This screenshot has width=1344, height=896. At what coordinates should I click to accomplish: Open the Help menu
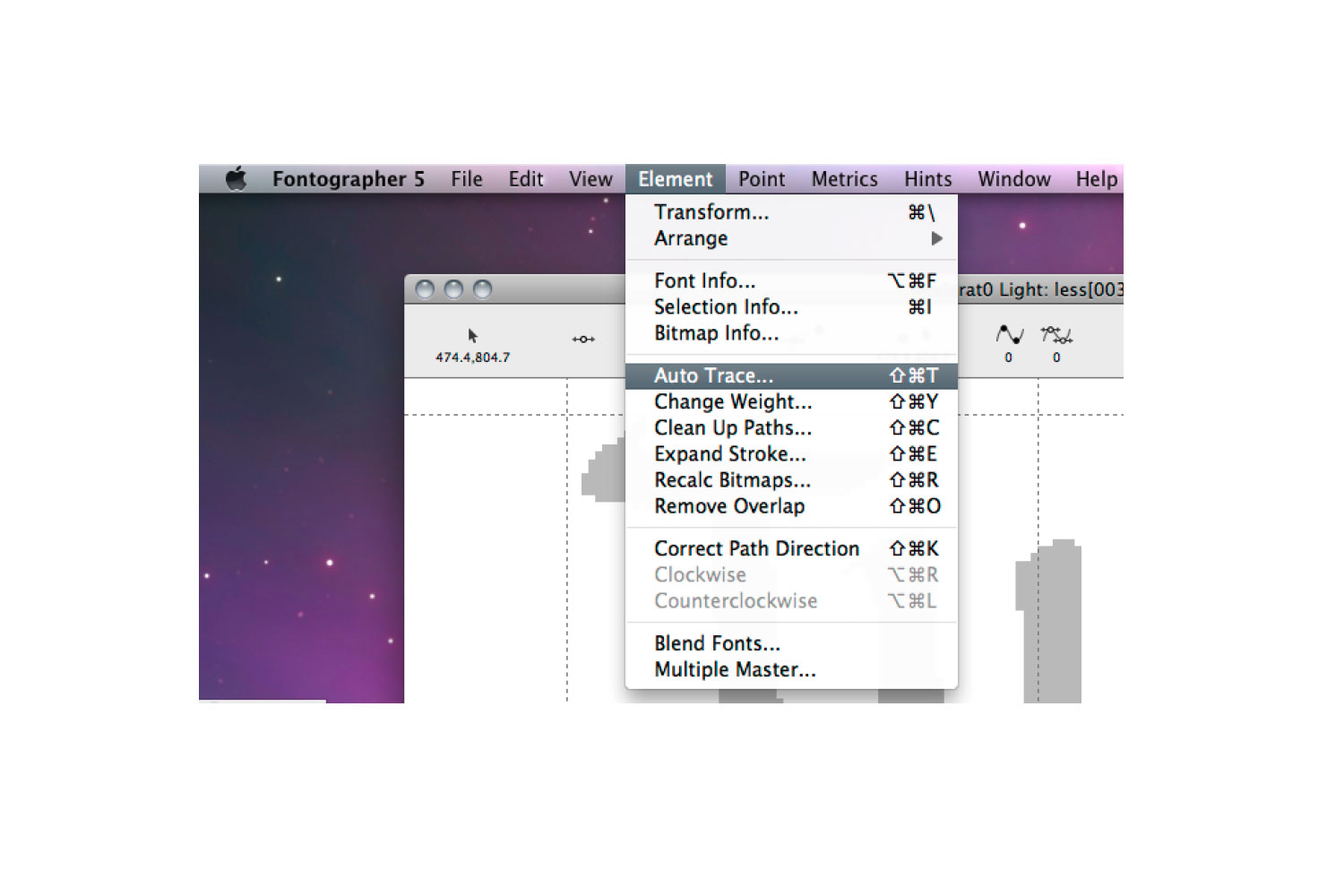1097,179
